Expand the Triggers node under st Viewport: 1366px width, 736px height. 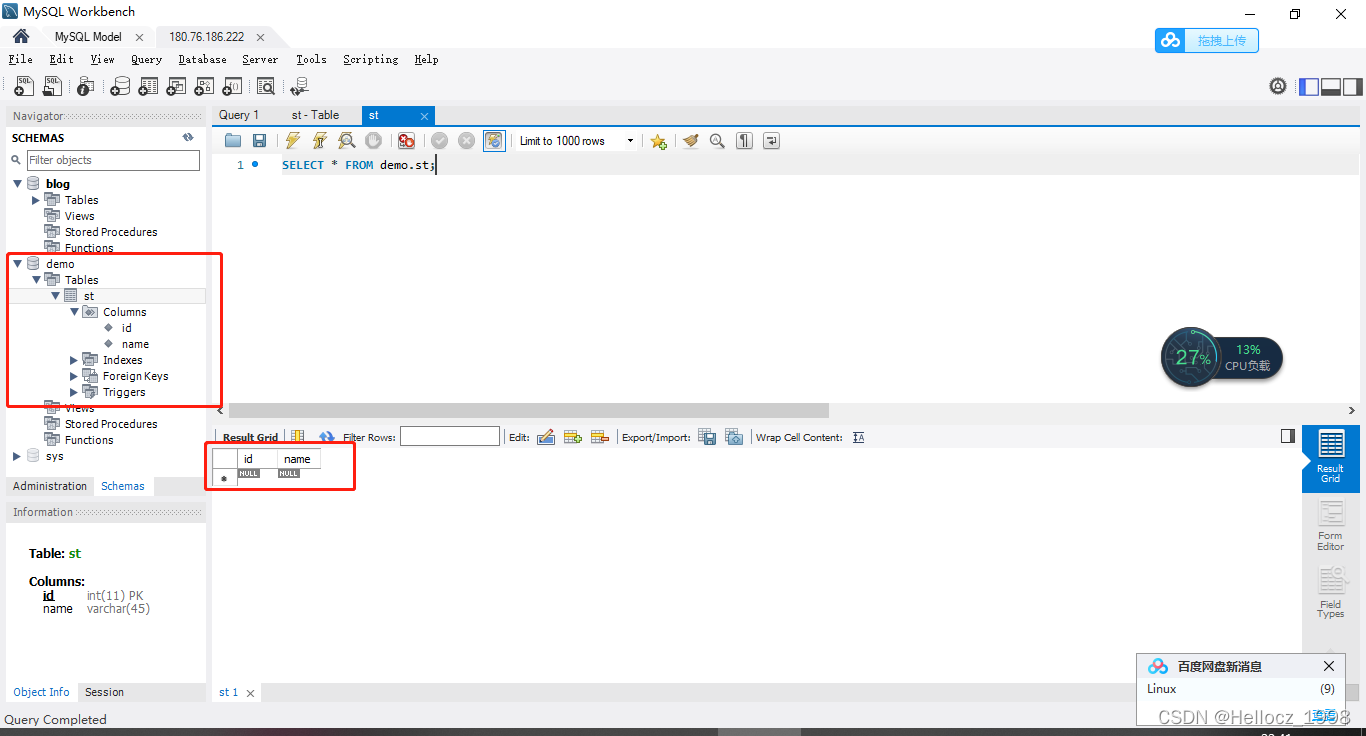(x=74, y=392)
